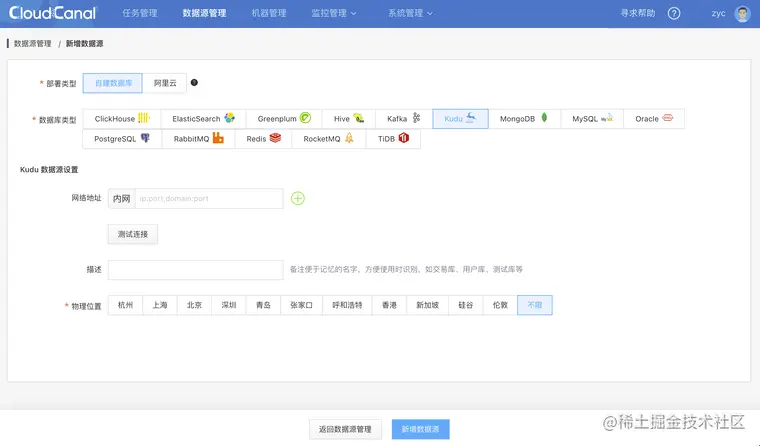The width and height of the screenshot is (760, 446).
Task: Click 新增数据源 submit button
Action: coord(421,429)
